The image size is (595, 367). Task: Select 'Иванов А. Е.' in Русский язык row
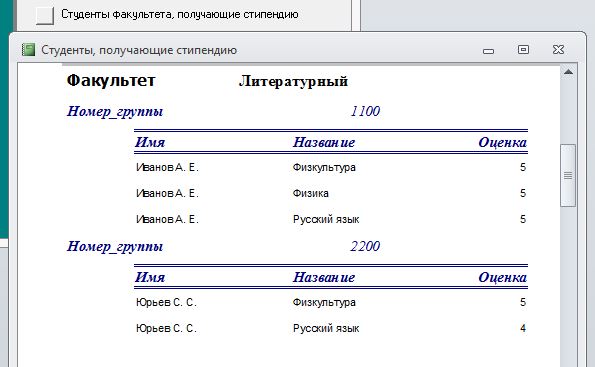167,219
